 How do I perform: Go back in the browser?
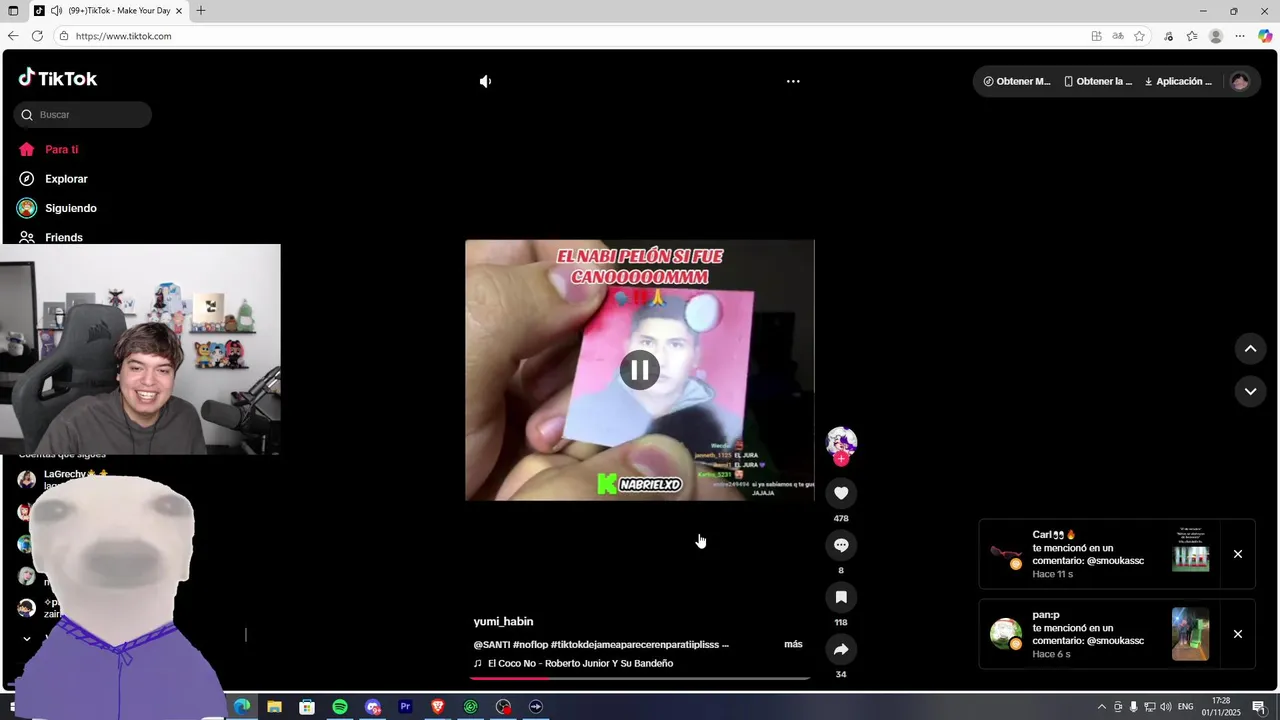pyautogui.click(x=13, y=36)
